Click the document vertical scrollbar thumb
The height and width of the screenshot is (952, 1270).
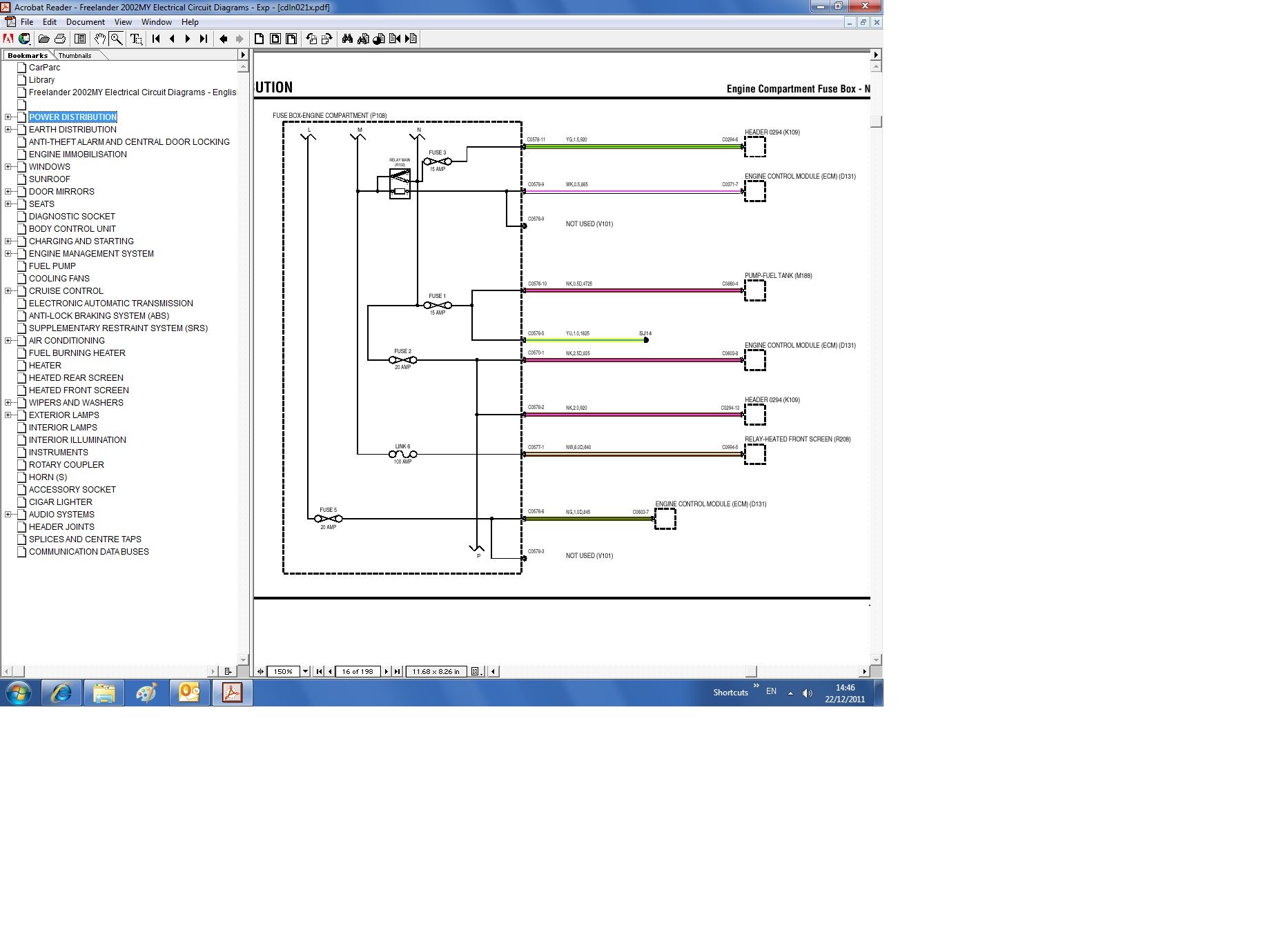point(876,122)
